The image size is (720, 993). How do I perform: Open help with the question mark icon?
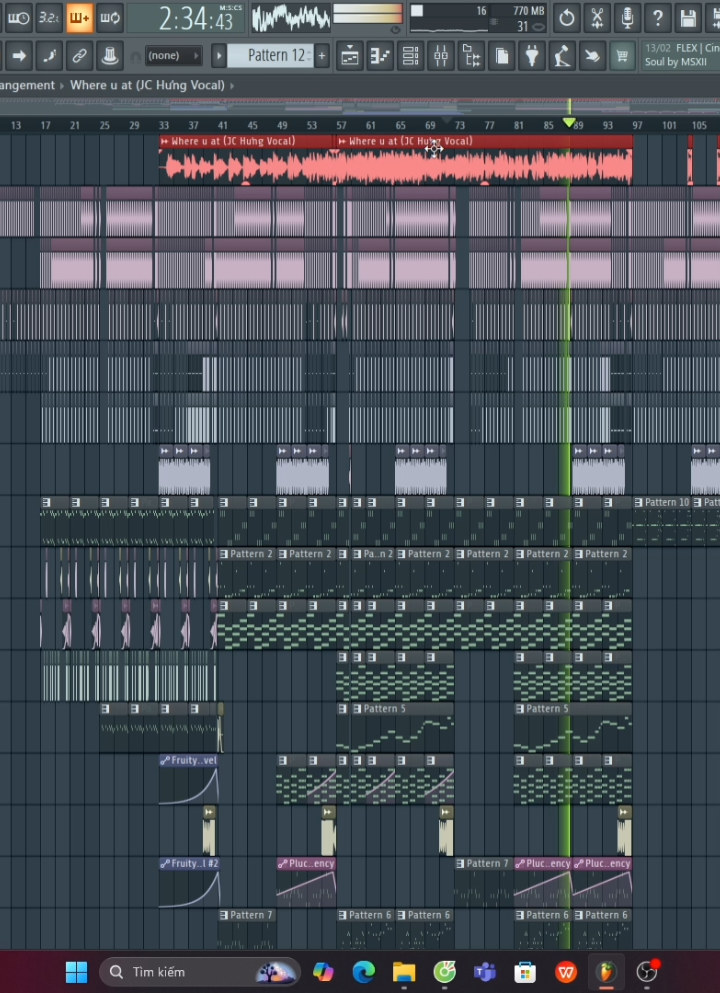(x=658, y=18)
